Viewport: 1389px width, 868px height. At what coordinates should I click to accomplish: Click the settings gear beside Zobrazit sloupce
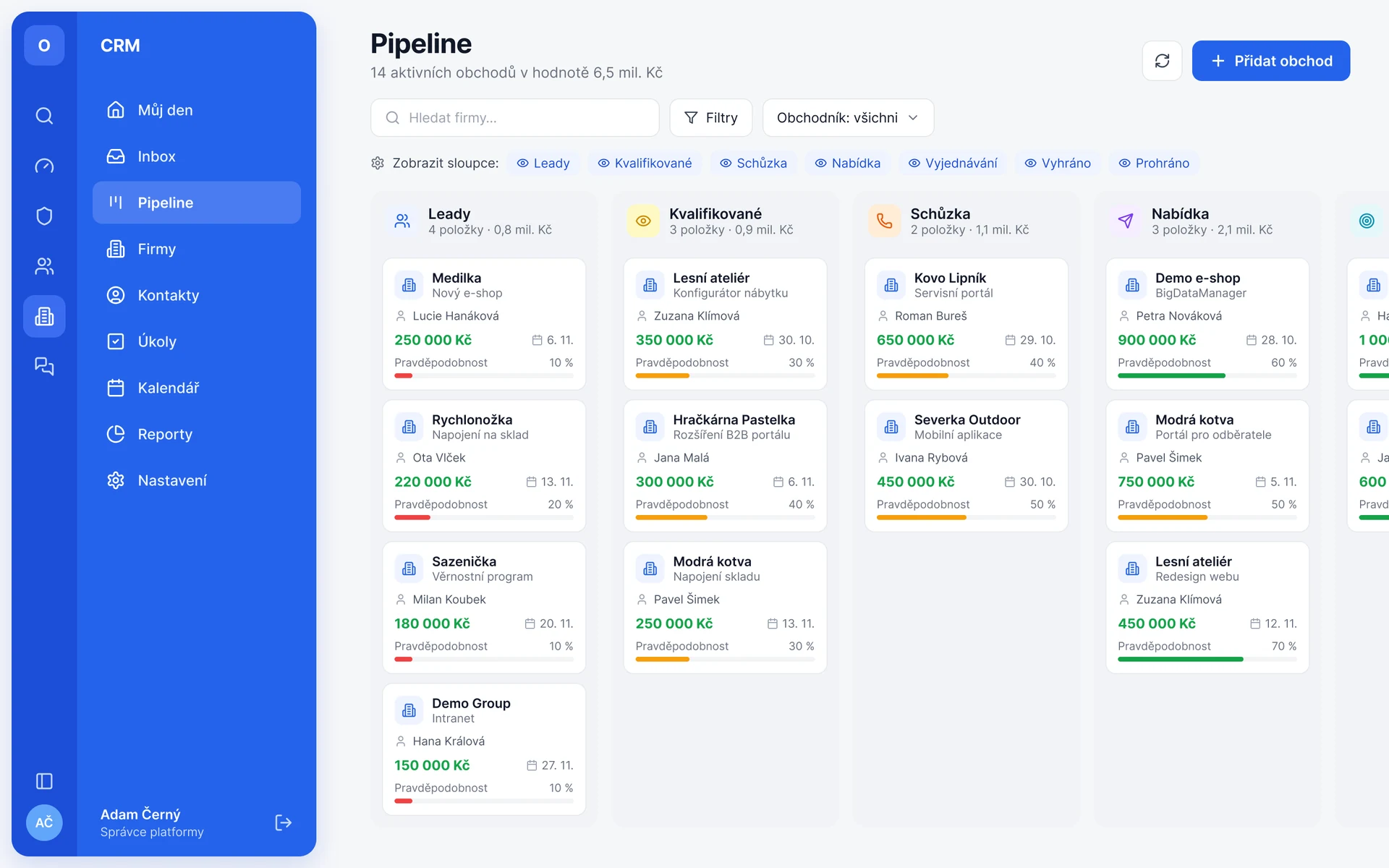pos(378,163)
